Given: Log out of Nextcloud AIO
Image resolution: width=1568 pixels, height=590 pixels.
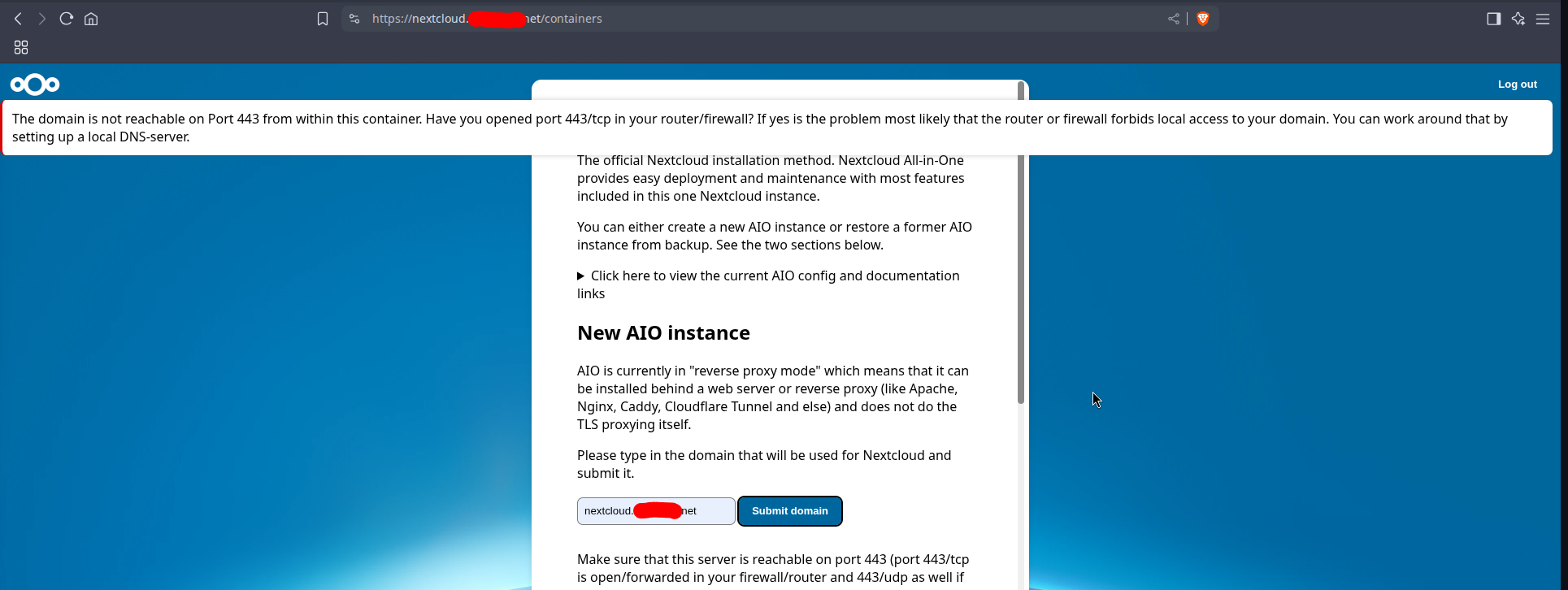Looking at the screenshot, I should pyautogui.click(x=1518, y=85).
